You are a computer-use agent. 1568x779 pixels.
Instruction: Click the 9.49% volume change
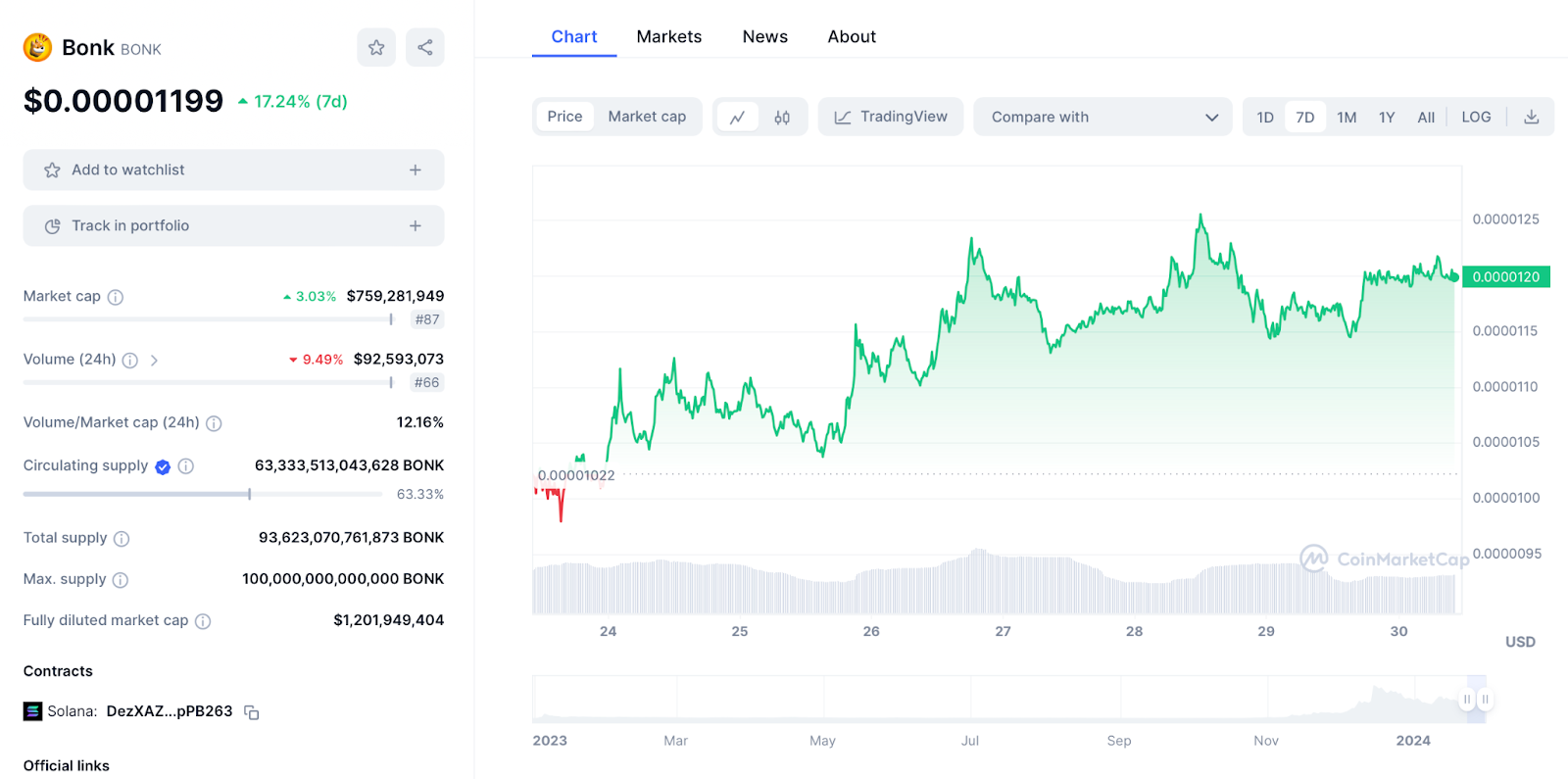316,360
